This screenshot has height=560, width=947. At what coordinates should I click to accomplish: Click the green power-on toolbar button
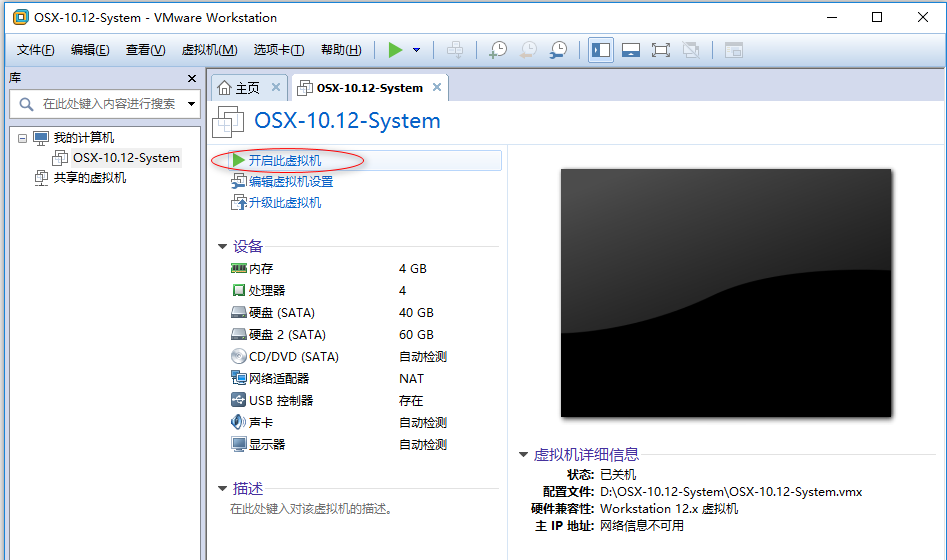(x=396, y=50)
